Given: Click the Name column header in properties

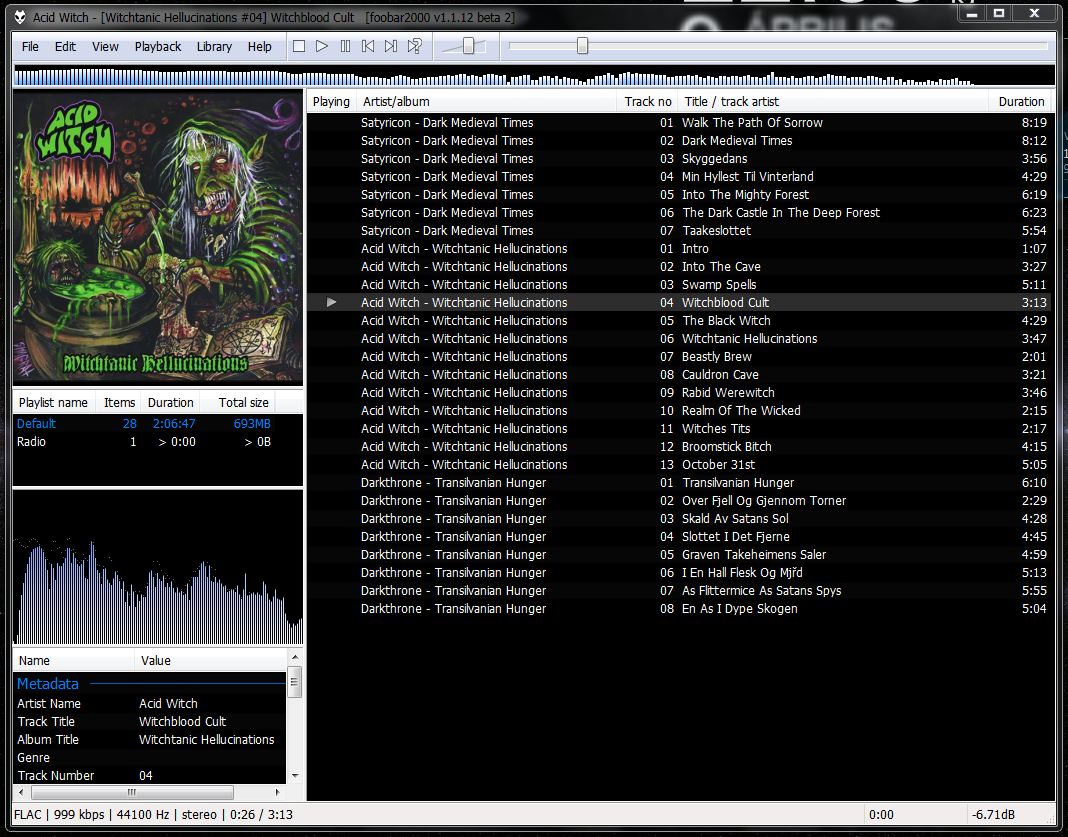Looking at the screenshot, I should (74, 660).
